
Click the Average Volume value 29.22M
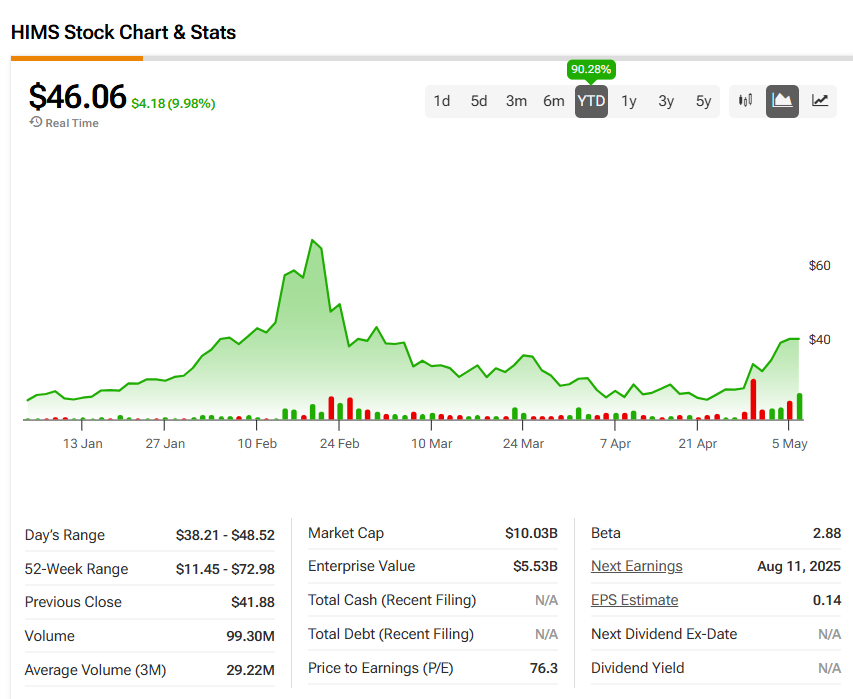[250, 670]
